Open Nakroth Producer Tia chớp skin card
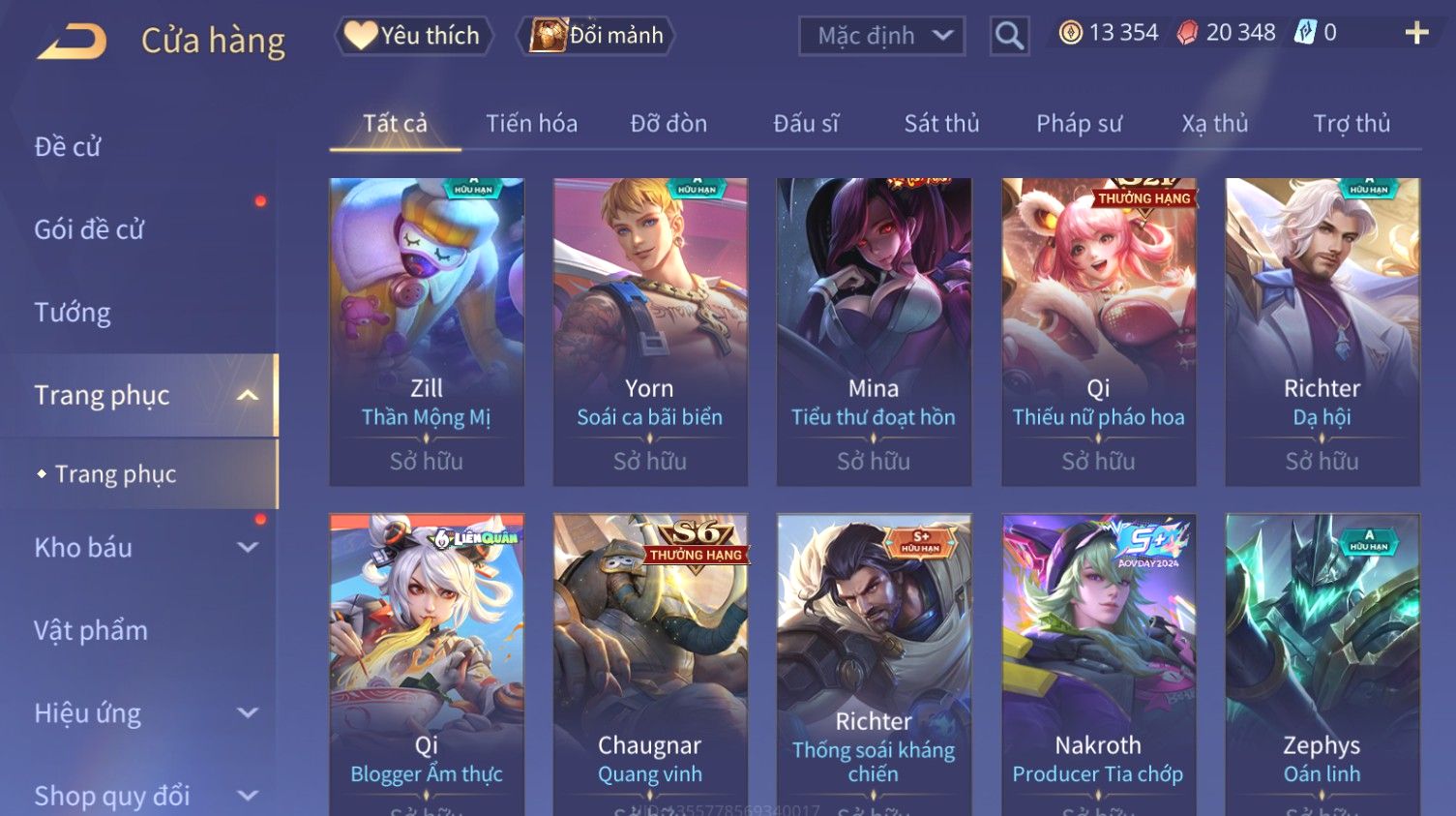The image size is (1456, 816). click(x=1098, y=665)
